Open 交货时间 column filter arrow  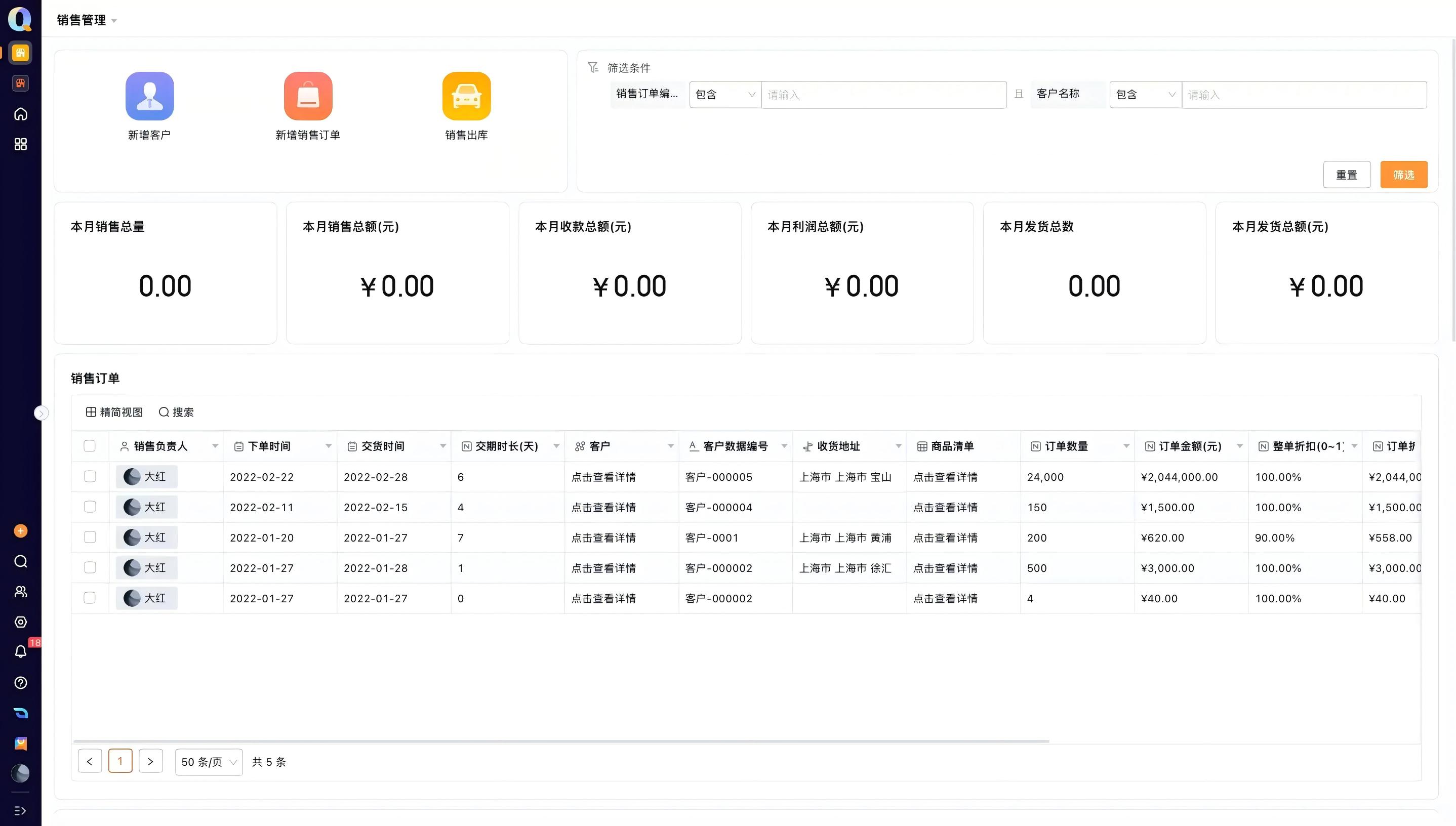443,446
